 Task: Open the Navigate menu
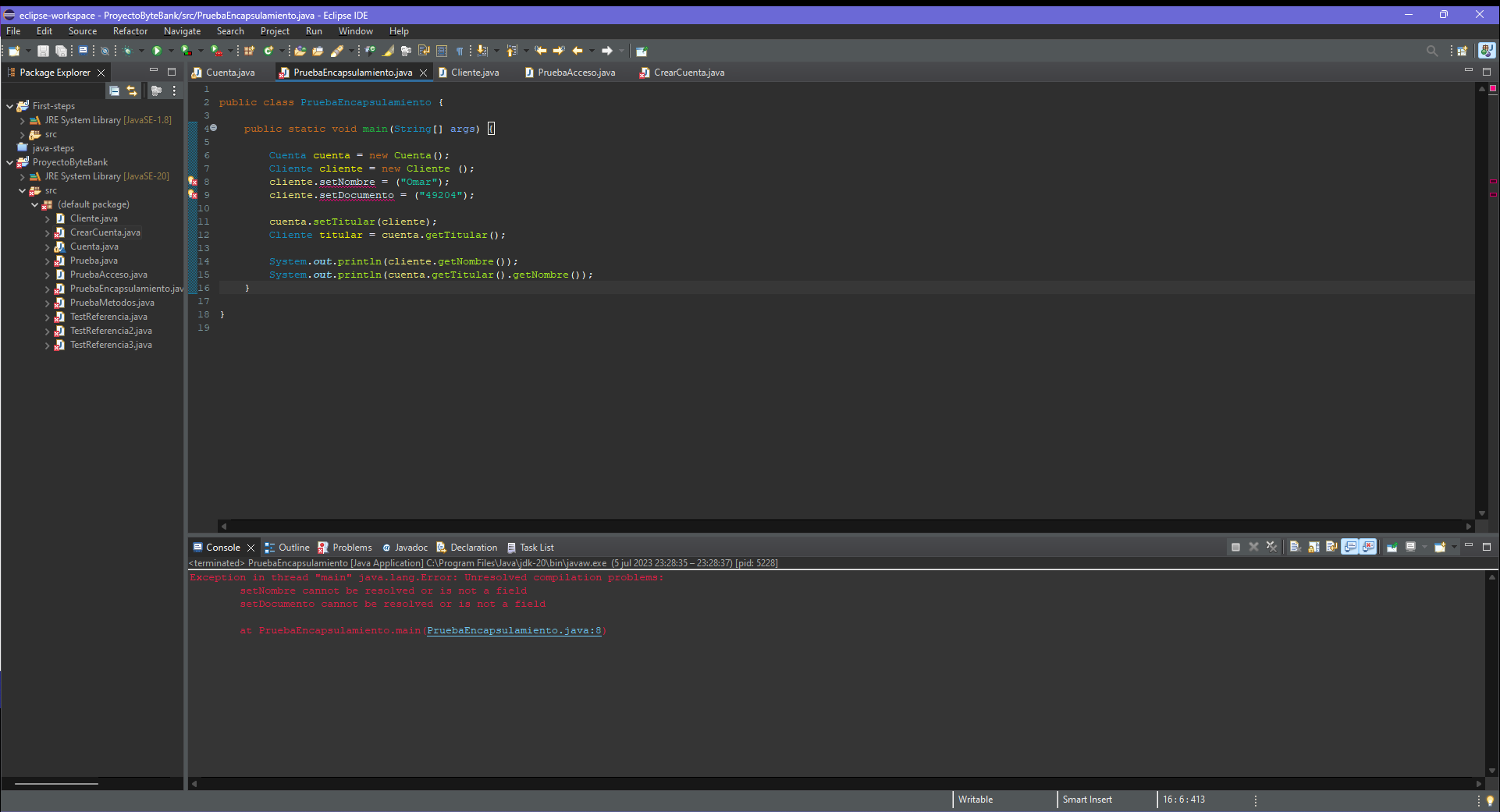click(x=182, y=31)
